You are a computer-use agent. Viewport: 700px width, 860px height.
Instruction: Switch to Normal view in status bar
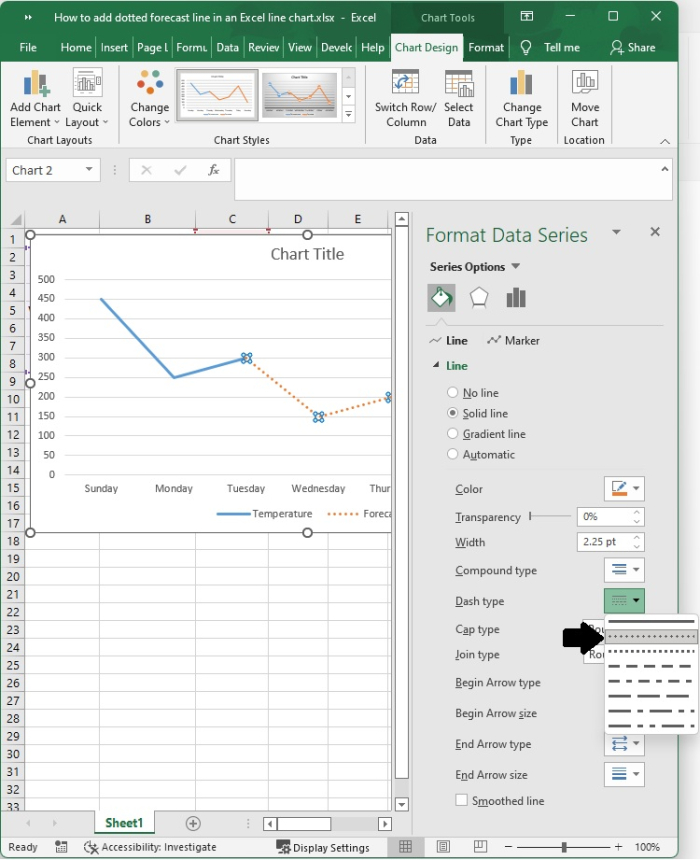(x=405, y=847)
